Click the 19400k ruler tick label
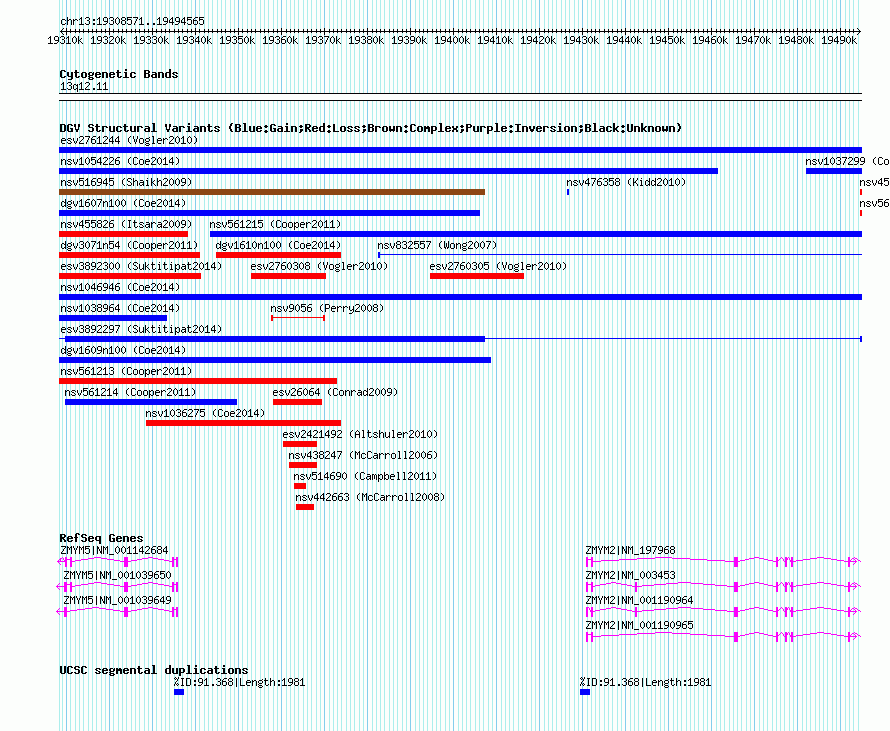 pos(452,40)
